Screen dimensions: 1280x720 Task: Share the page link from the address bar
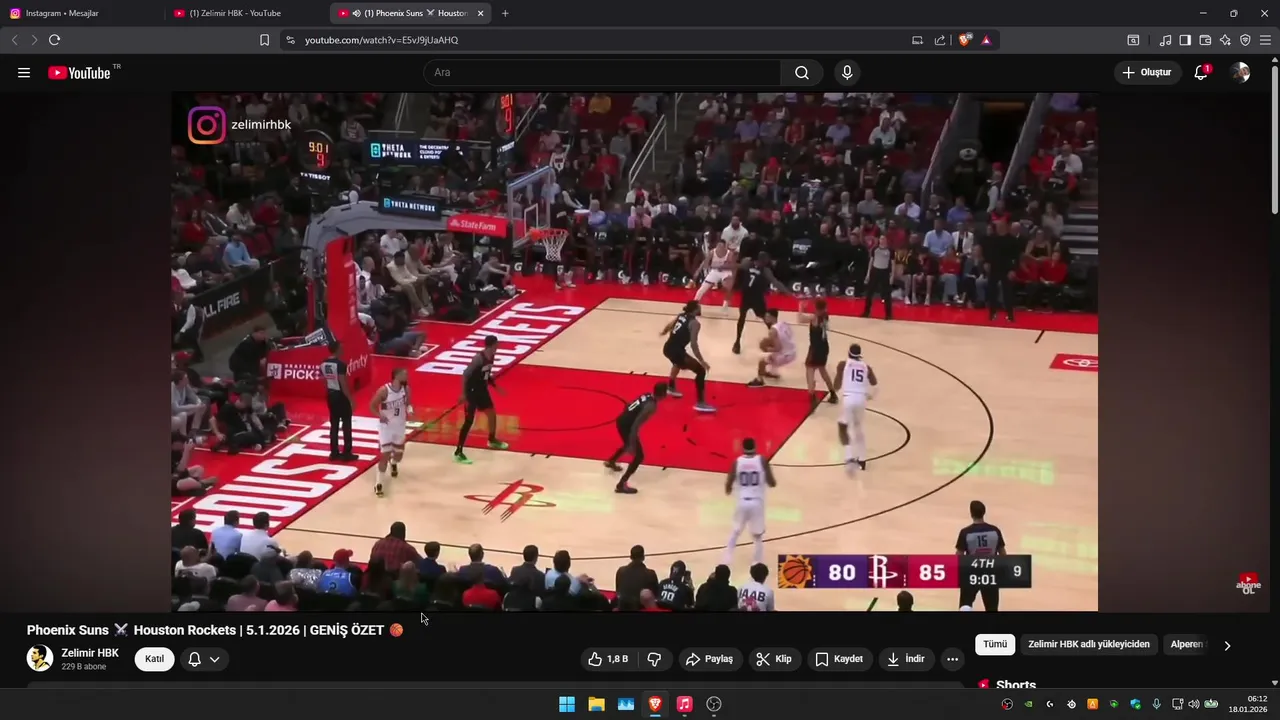(940, 40)
